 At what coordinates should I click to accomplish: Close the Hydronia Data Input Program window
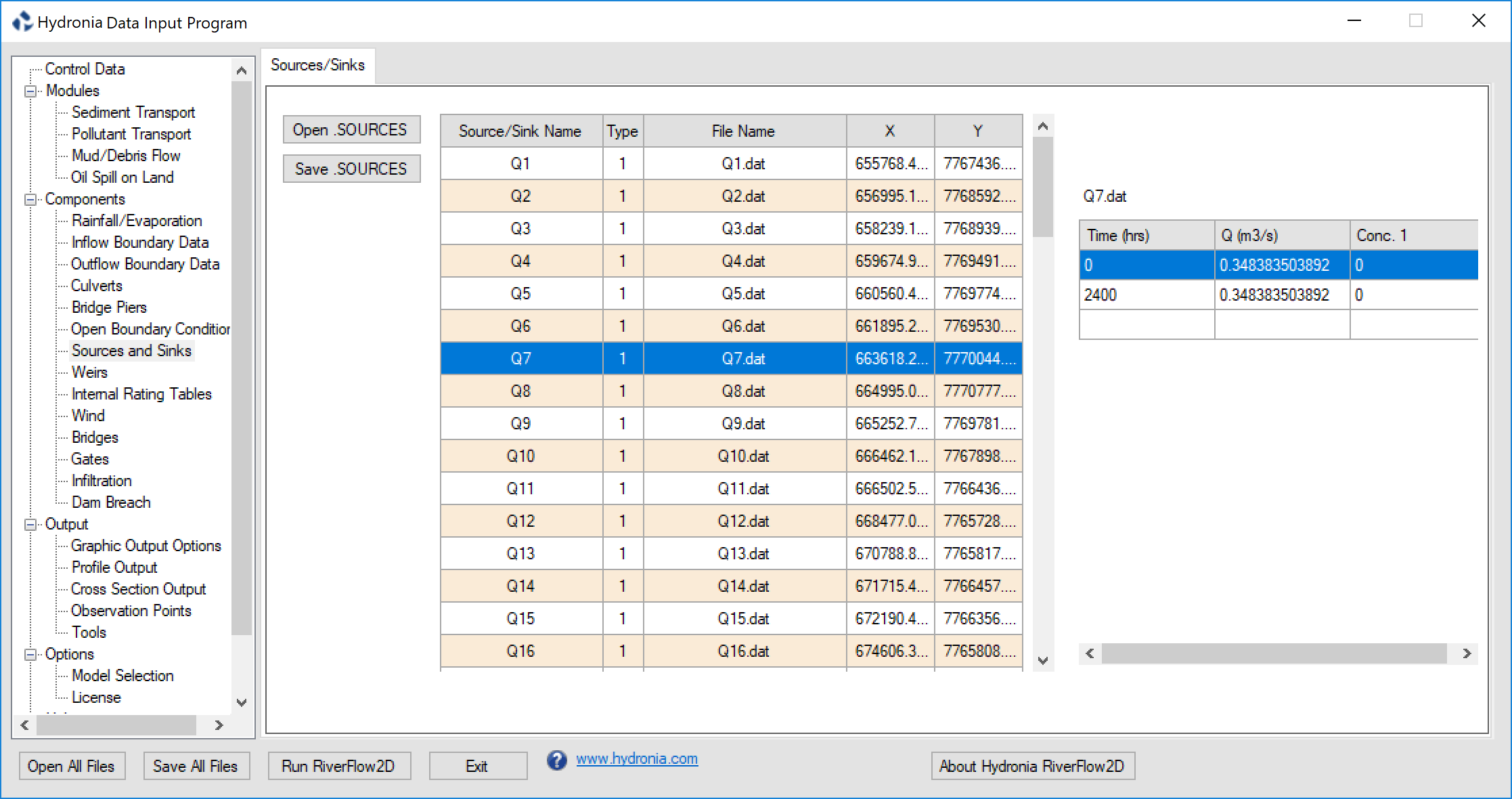1478,20
